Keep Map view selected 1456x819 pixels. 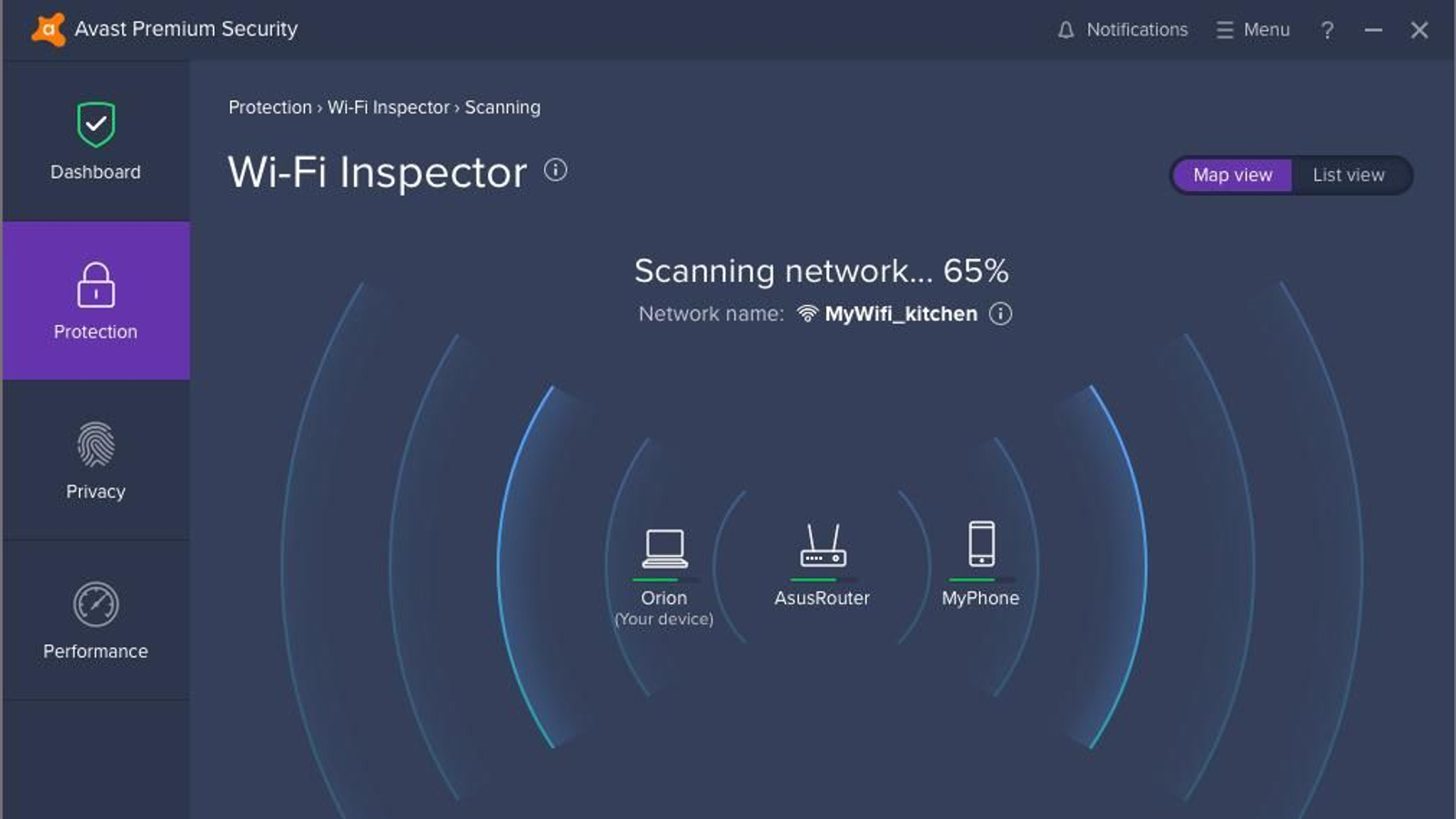[x=1233, y=175]
